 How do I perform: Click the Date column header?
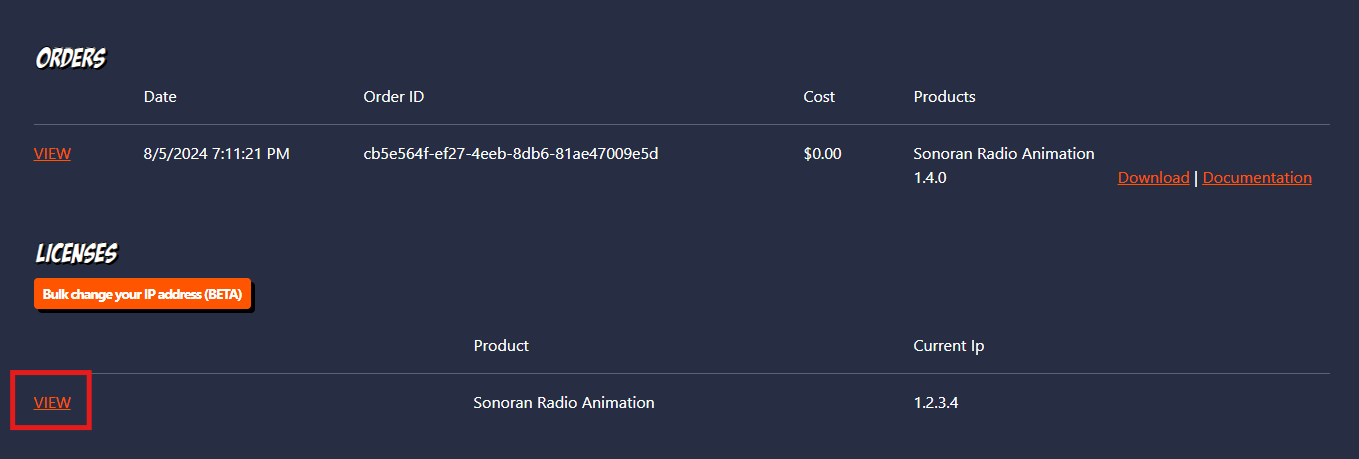click(x=160, y=97)
